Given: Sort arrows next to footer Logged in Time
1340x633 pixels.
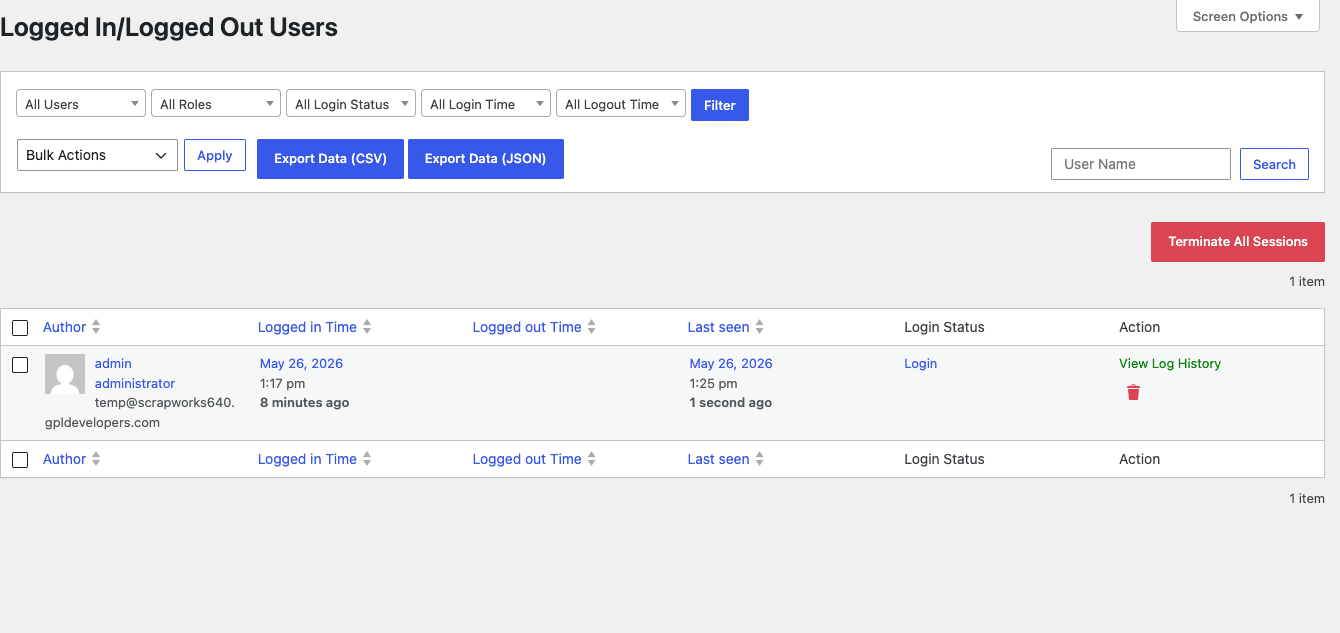Looking at the screenshot, I should [x=367, y=459].
